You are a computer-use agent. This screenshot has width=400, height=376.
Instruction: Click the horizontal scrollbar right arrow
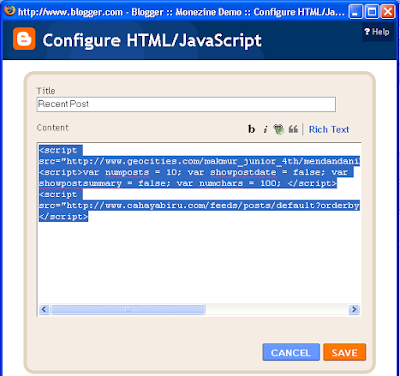[354, 309]
